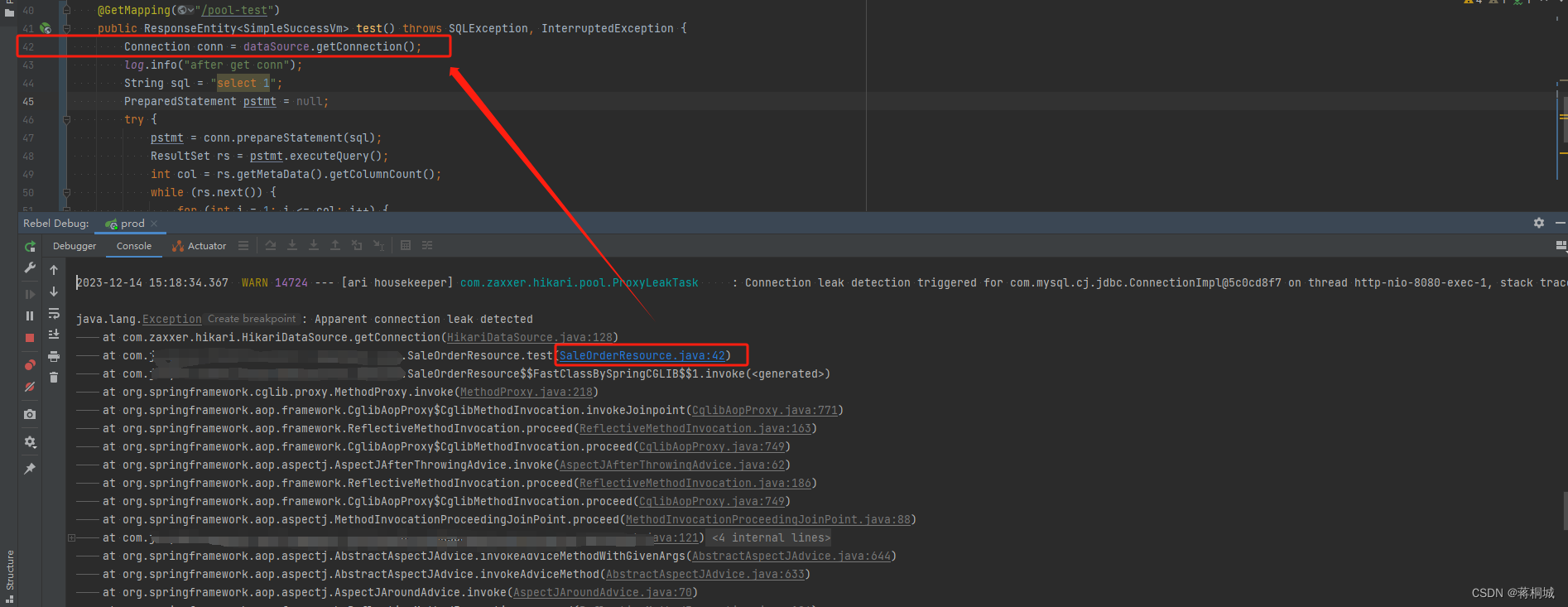Image resolution: width=1568 pixels, height=607 pixels.
Task: Toggle scroll to end of console
Action: (54, 335)
